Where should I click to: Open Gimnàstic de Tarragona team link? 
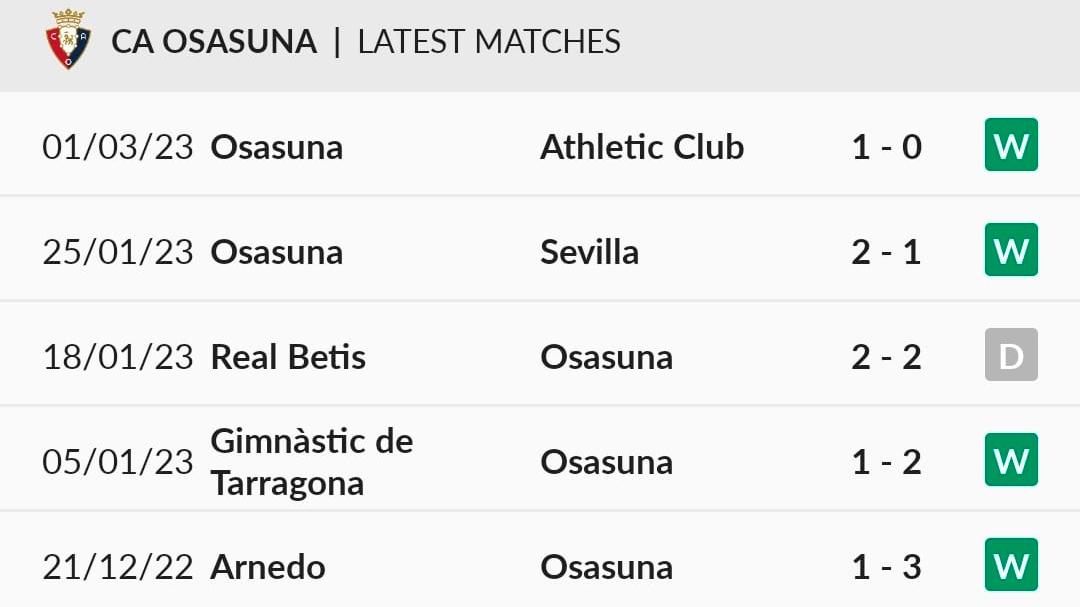click(311, 462)
